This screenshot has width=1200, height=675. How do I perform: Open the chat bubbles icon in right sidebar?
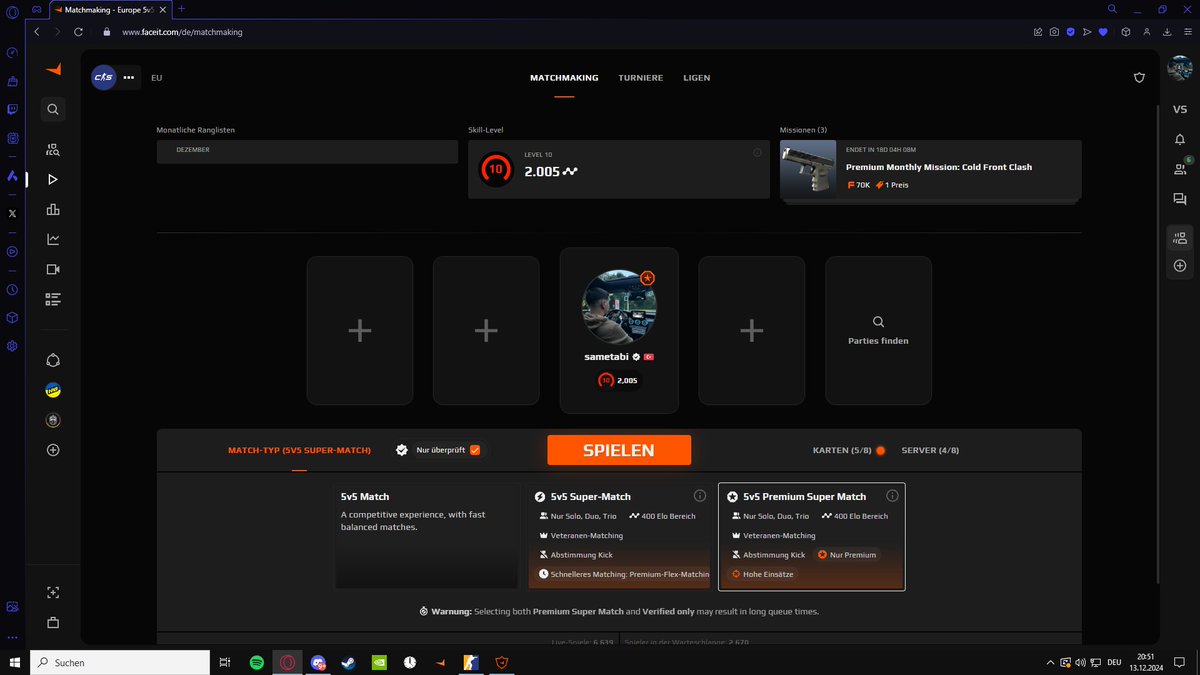point(1180,199)
